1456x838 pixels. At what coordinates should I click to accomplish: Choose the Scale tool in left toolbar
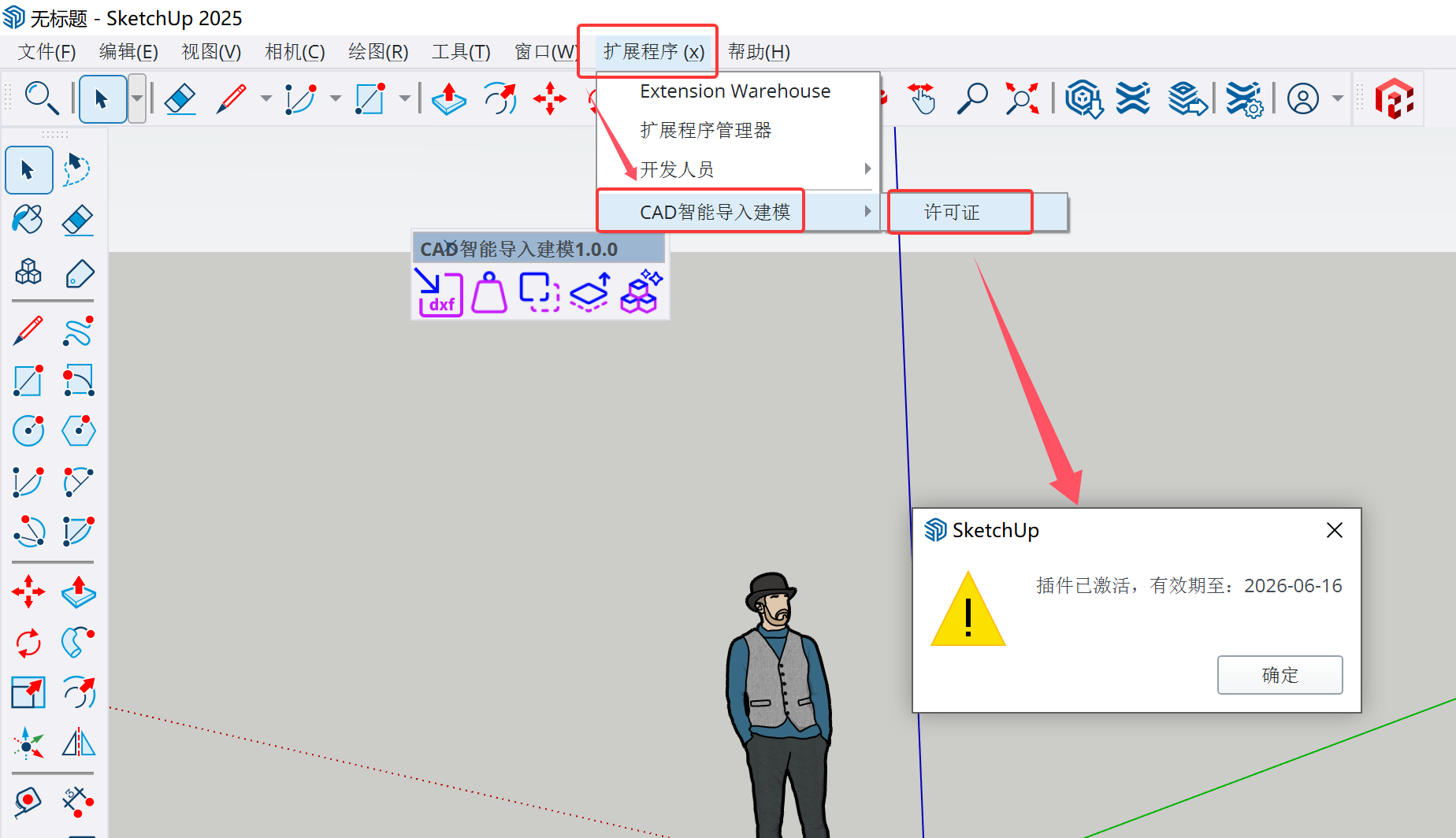pyautogui.click(x=28, y=693)
